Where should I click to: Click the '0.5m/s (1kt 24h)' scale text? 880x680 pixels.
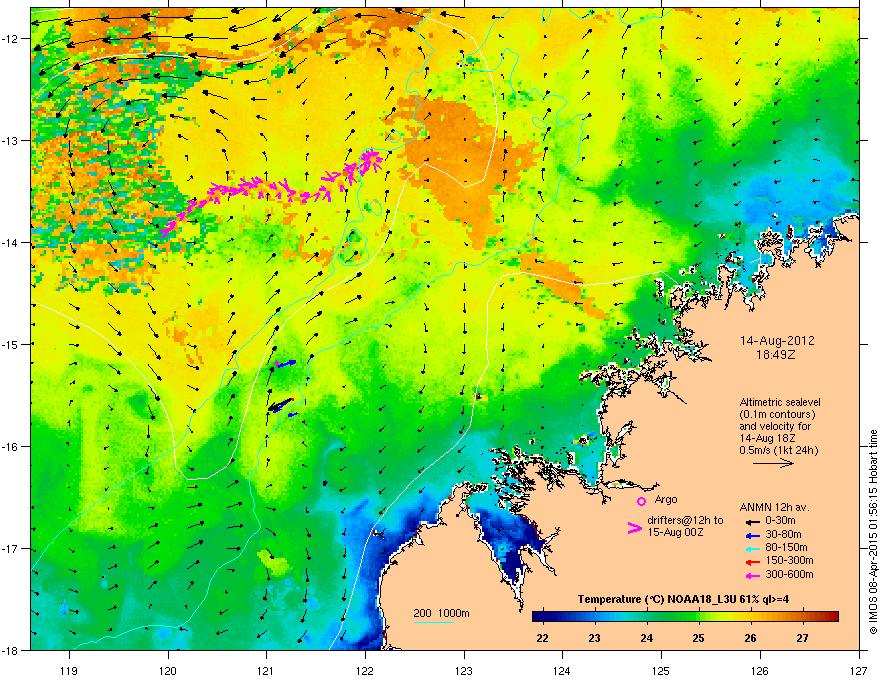(779, 450)
